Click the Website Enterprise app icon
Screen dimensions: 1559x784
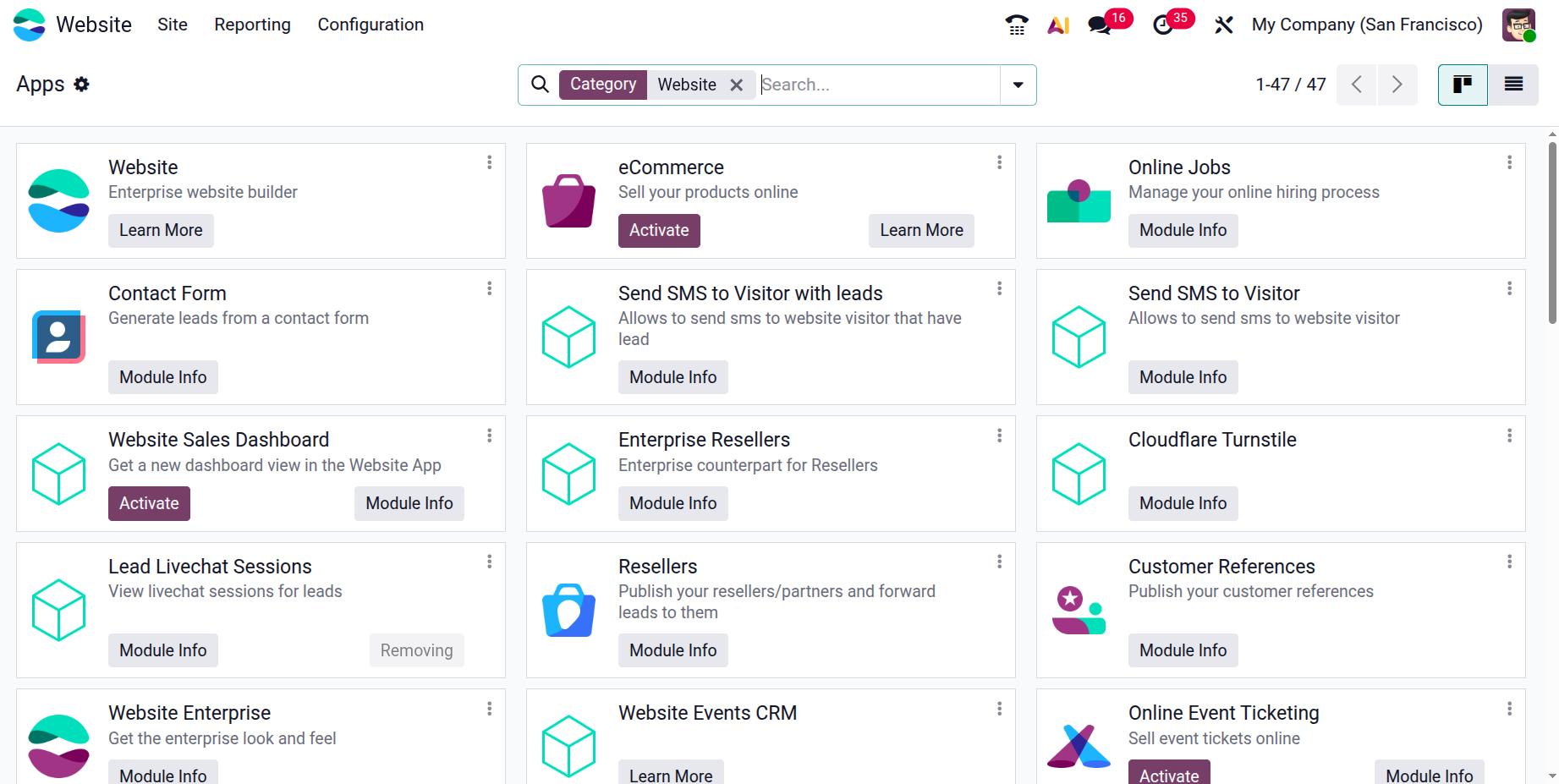[x=59, y=746]
